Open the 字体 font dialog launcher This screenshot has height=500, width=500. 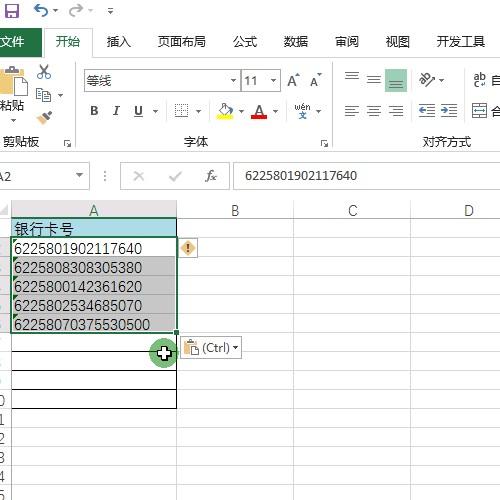(324, 144)
